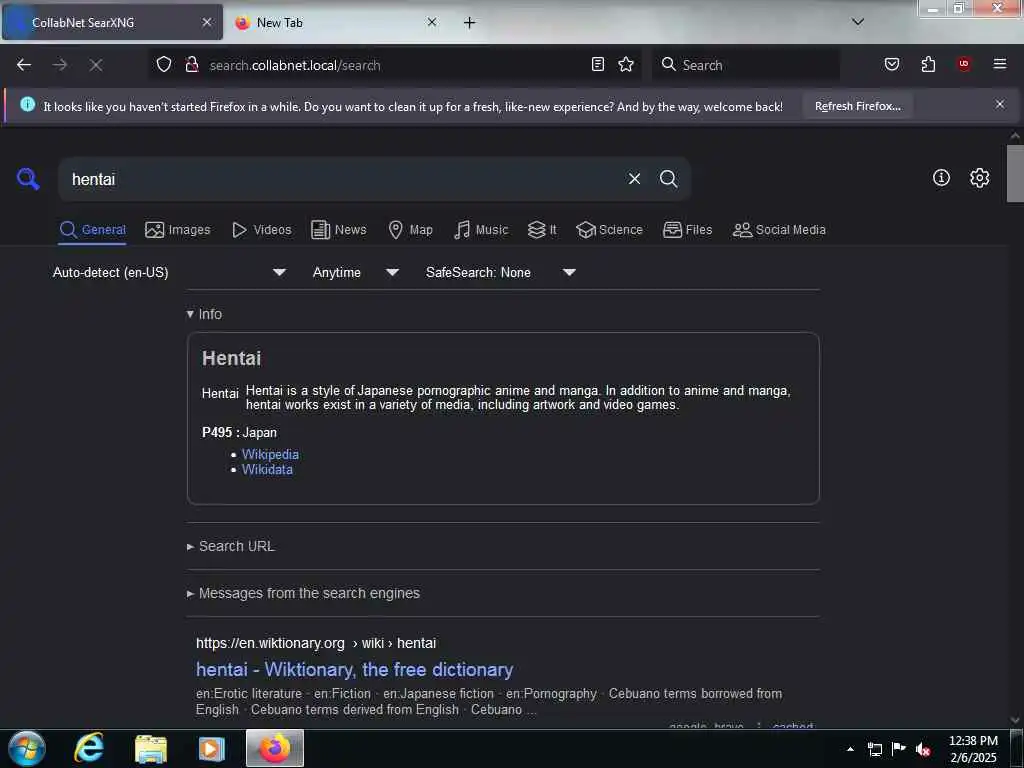Collapse the Info section

coord(204,314)
